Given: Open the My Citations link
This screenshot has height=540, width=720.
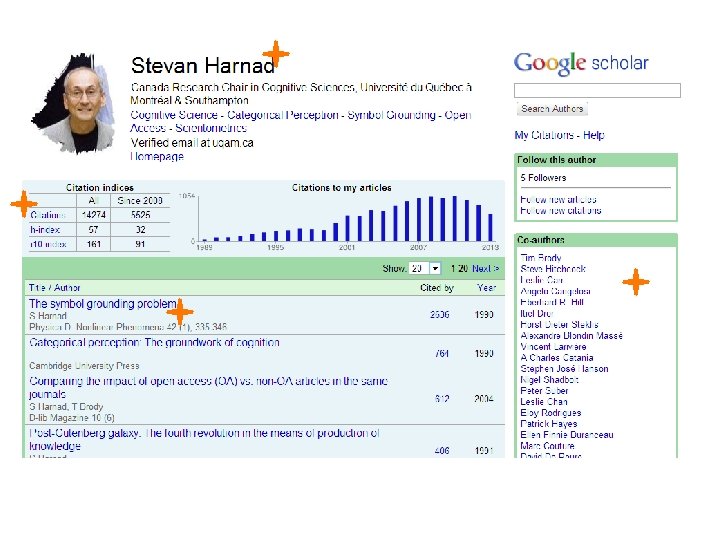Looking at the screenshot, I should pyautogui.click(x=544, y=135).
